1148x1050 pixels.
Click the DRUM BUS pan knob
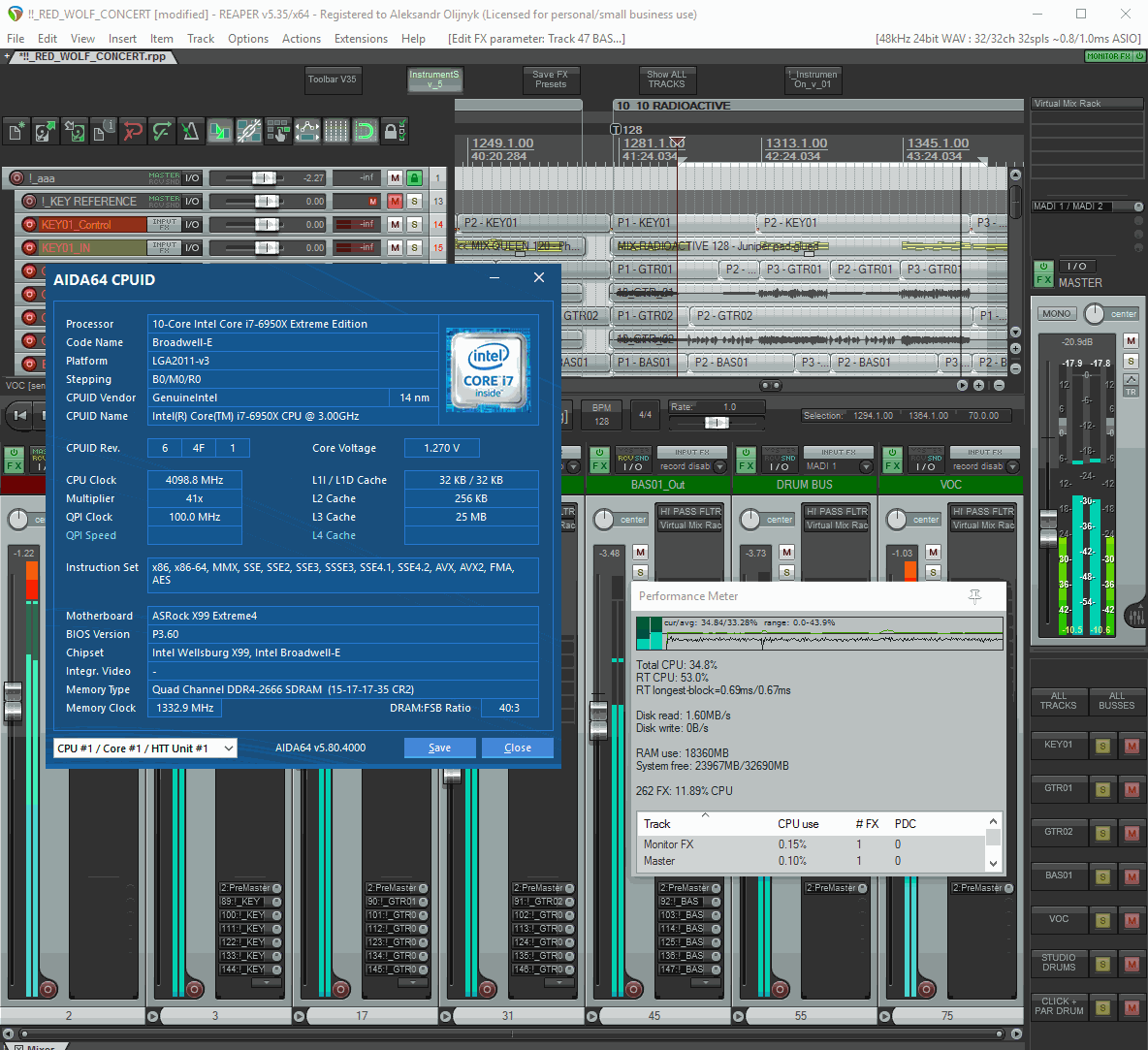tap(749, 520)
